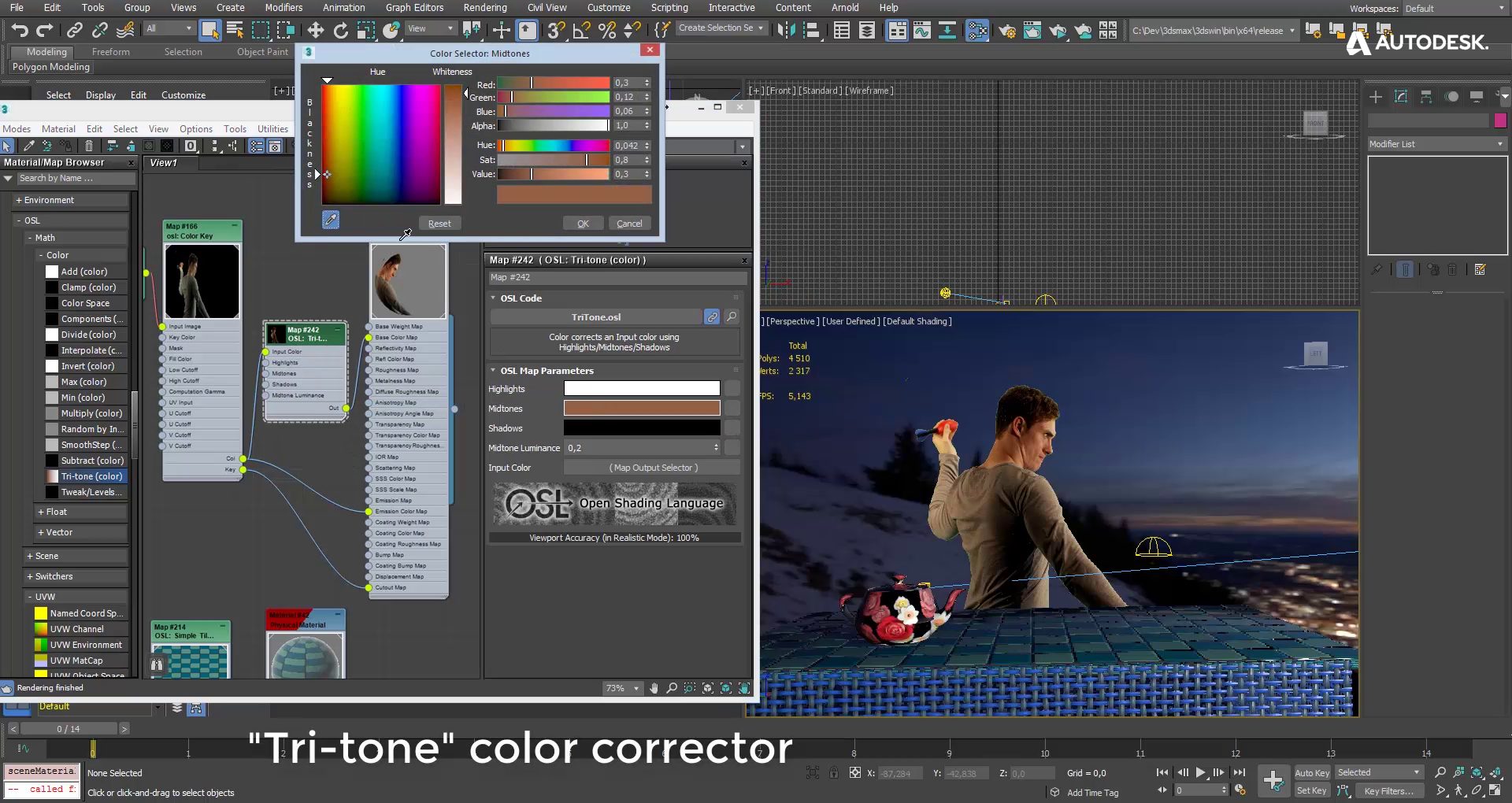Choose the Select and Scale tool
Screen dimensions: 1512x803
(x=366, y=31)
